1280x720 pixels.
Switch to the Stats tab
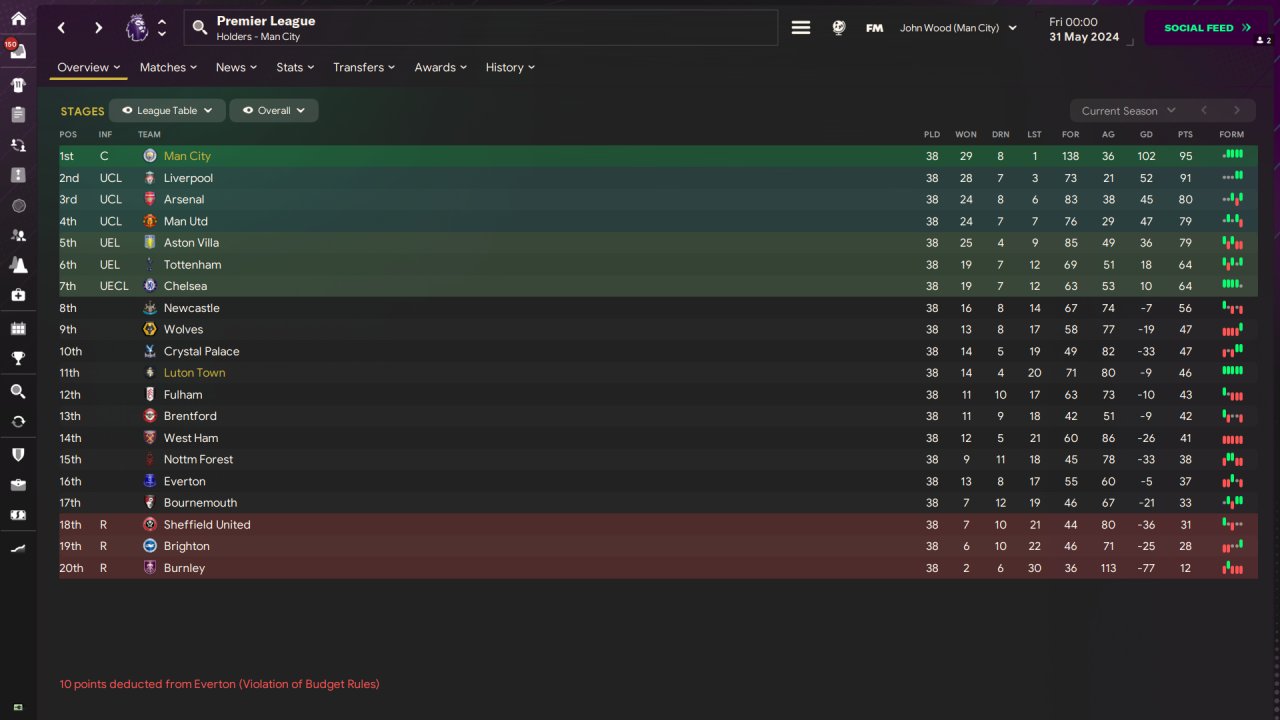coord(295,67)
